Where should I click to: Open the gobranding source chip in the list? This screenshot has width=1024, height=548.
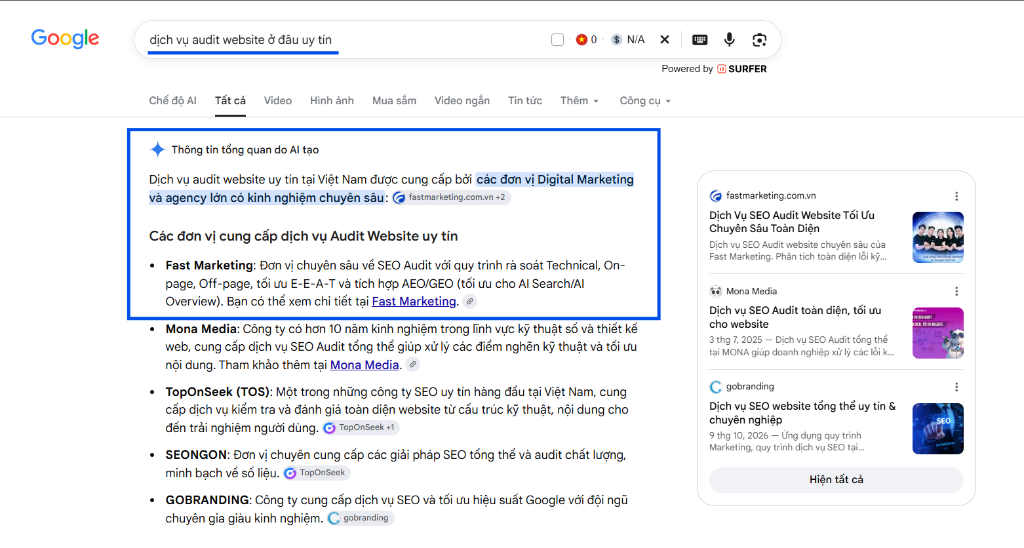359,518
